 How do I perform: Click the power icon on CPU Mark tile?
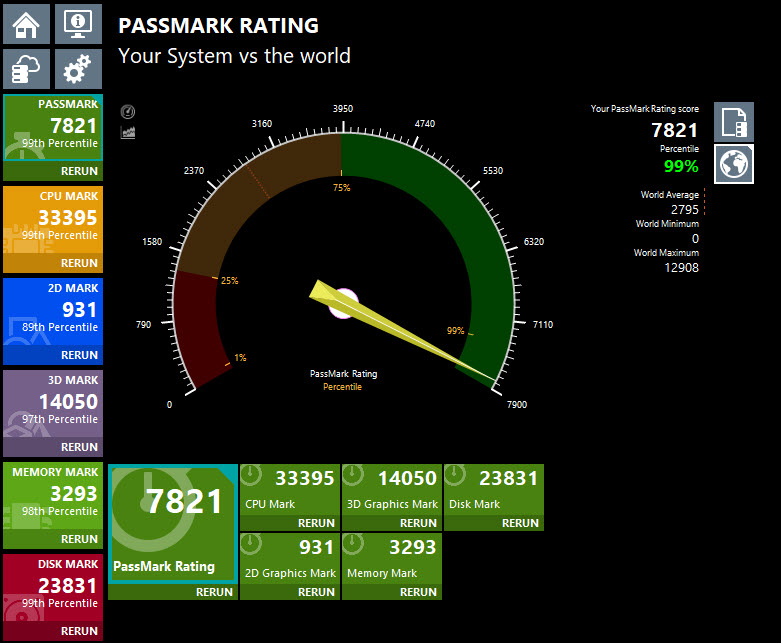click(252, 475)
